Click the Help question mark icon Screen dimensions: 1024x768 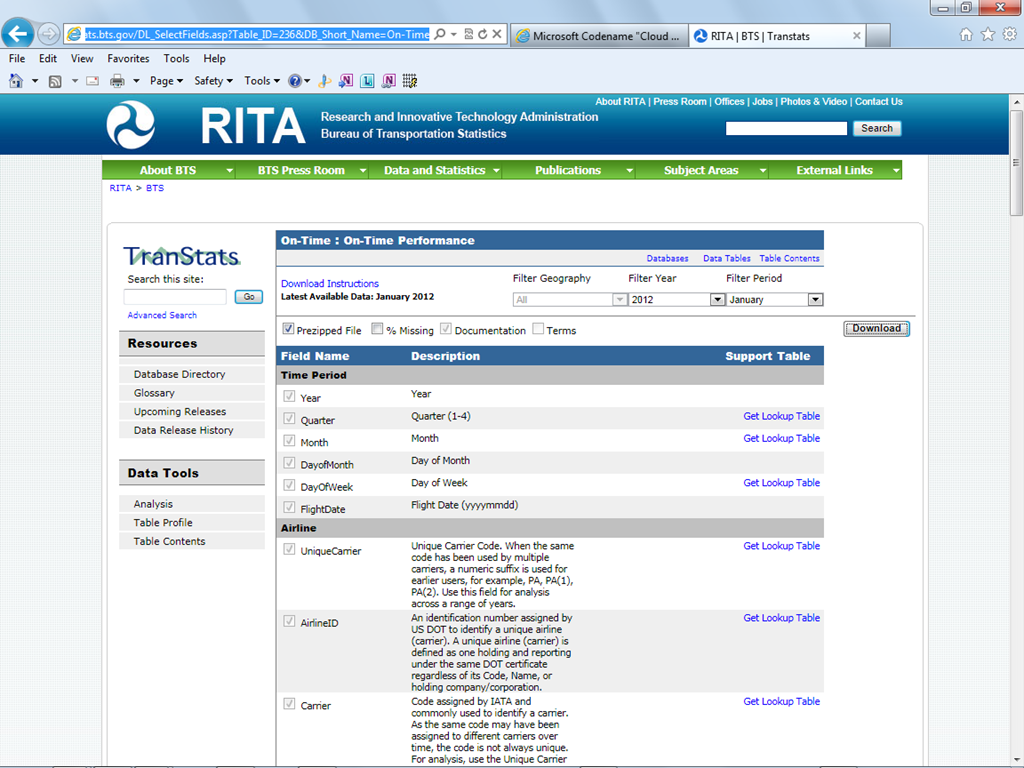(x=294, y=81)
